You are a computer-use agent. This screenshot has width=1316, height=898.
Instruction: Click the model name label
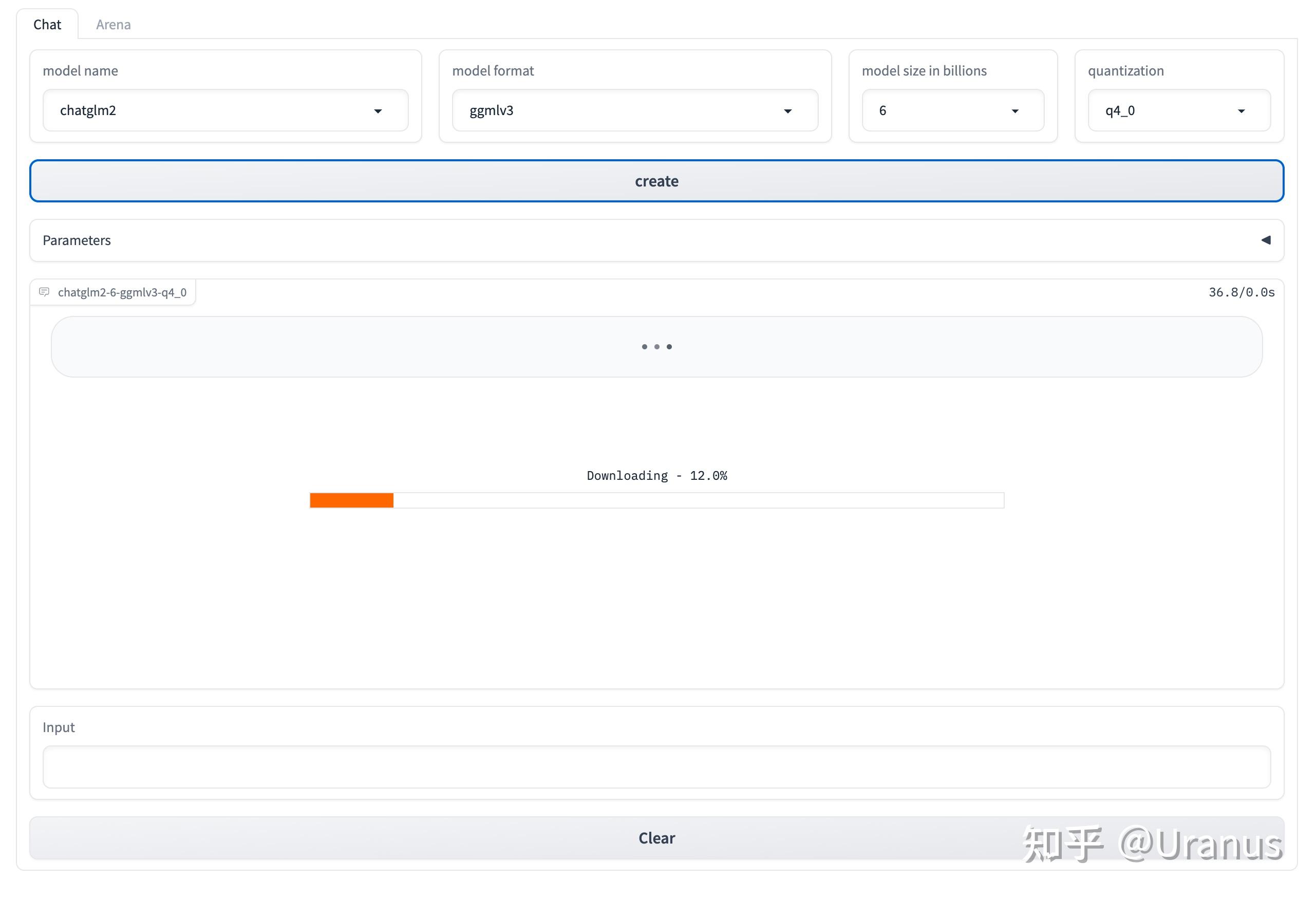pyautogui.click(x=81, y=71)
